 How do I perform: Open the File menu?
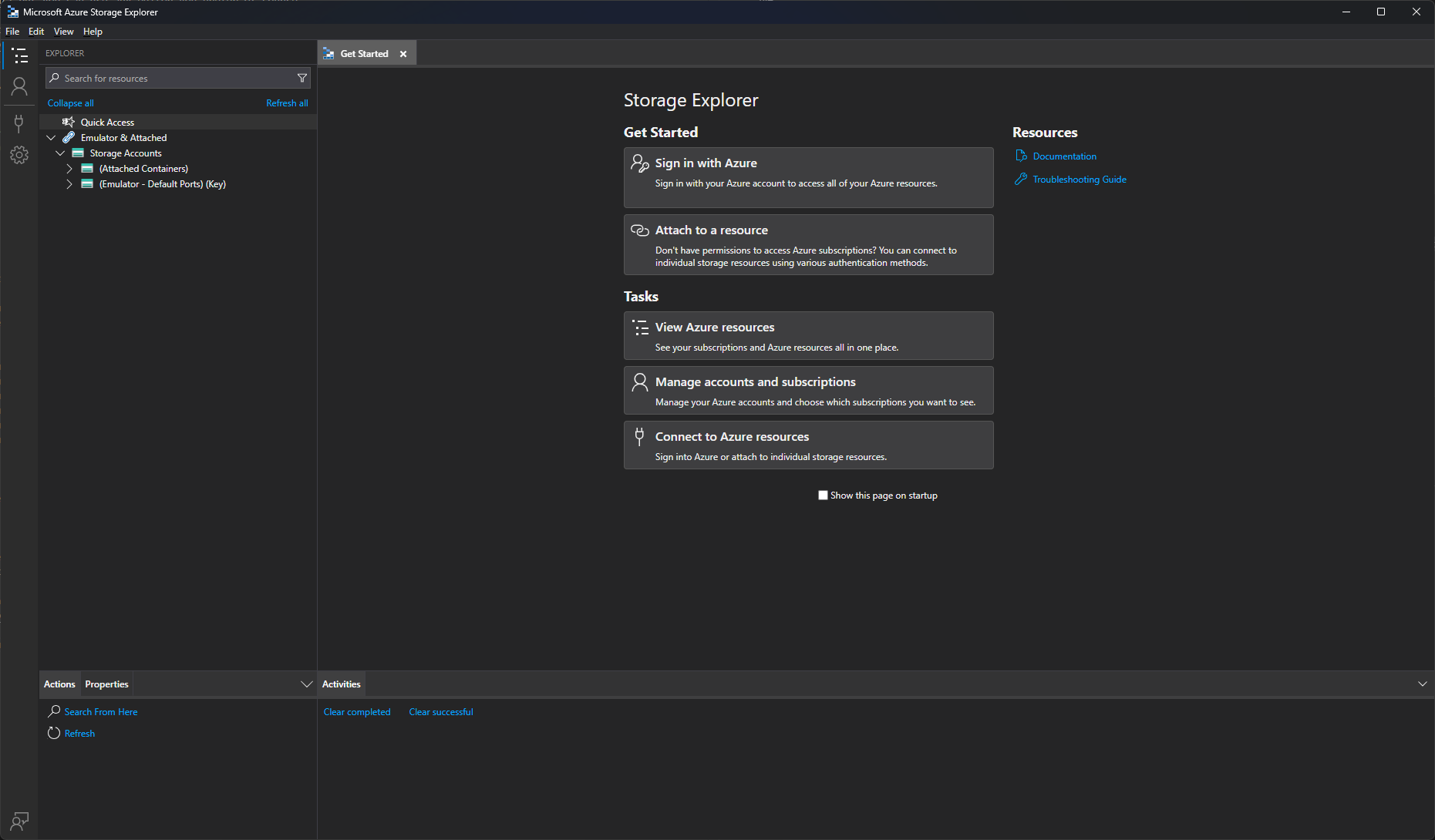coord(12,32)
